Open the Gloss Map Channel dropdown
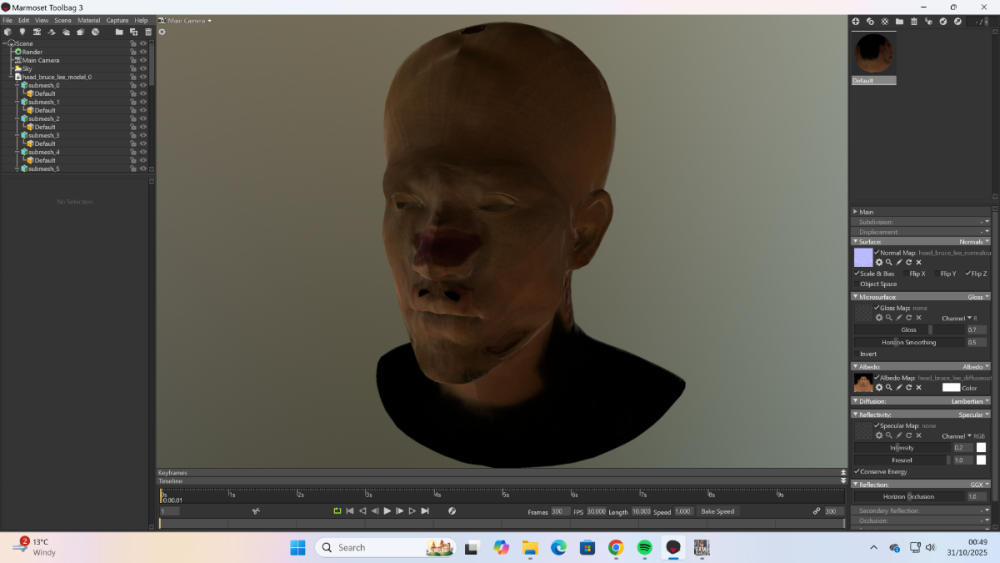The height and width of the screenshot is (563, 1000). tap(959, 318)
